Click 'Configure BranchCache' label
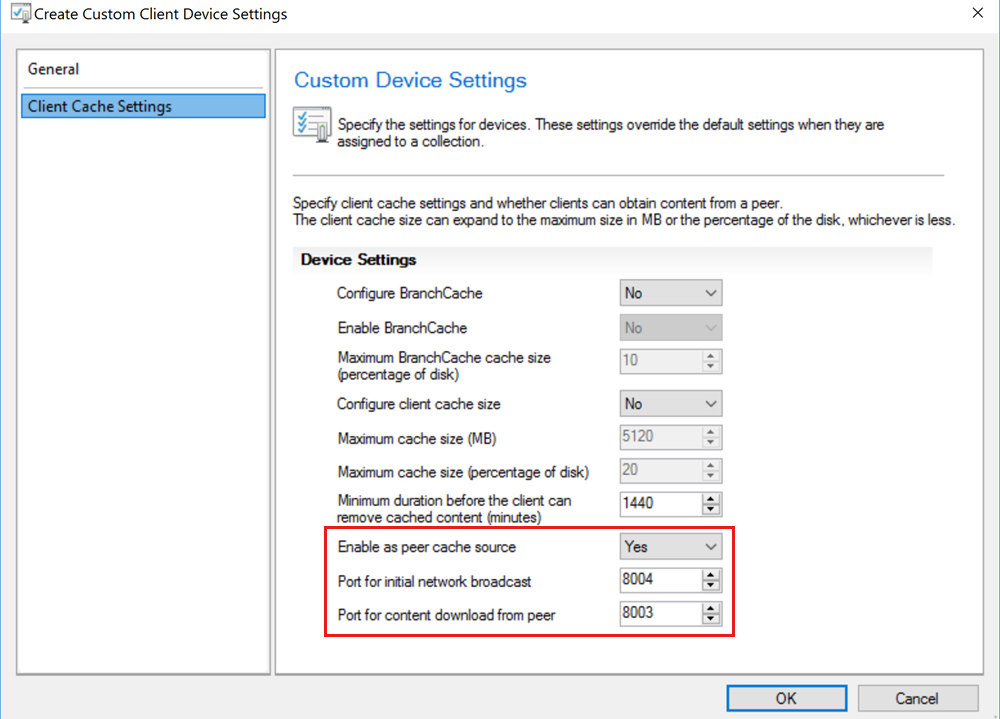Image resolution: width=1000 pixels, height=719 pixels. [409, 293]
